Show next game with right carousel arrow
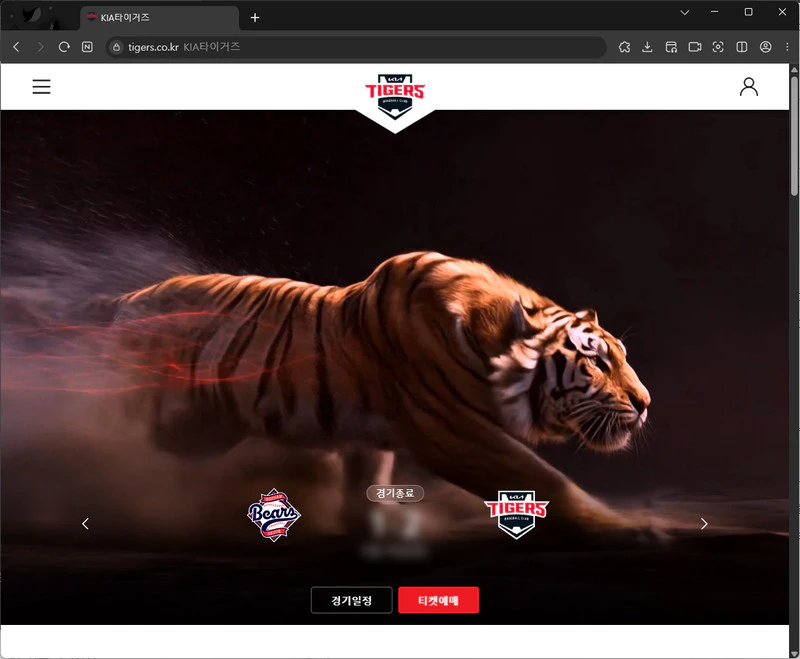The width and height of the screenshot is (800, 659). click(x=704, y=524)
